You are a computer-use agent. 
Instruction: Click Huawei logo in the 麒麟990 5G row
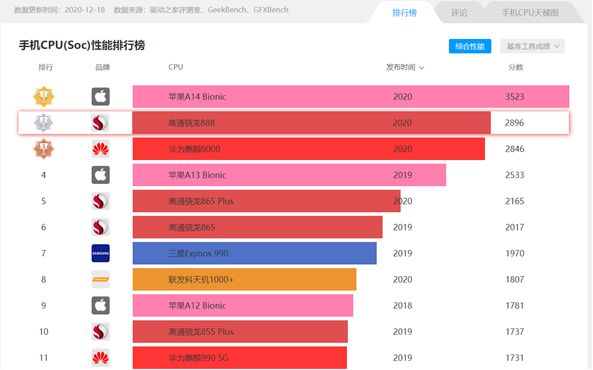coord(101,358)
